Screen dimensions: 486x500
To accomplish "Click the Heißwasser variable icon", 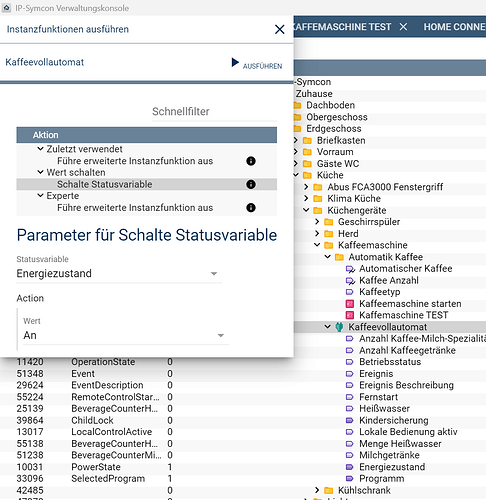I will (349, 409).
